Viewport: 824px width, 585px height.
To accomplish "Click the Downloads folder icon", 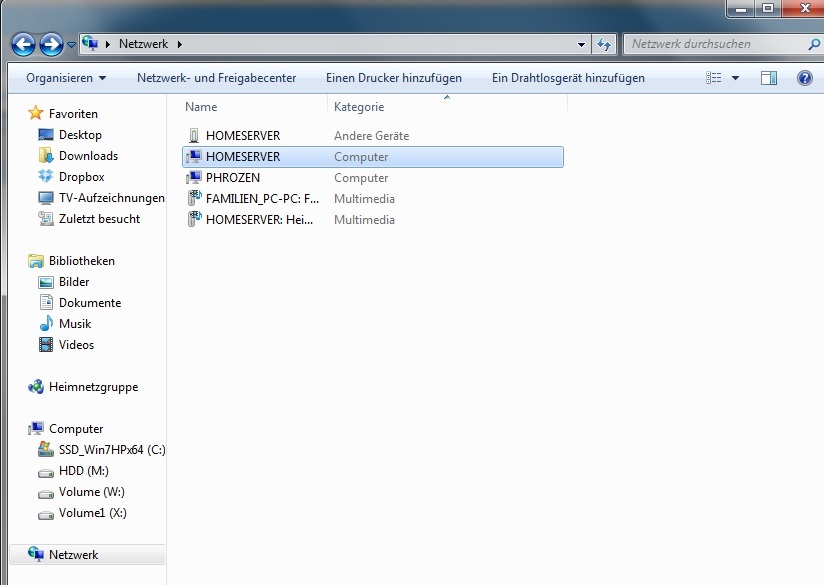I will (46, 155).
